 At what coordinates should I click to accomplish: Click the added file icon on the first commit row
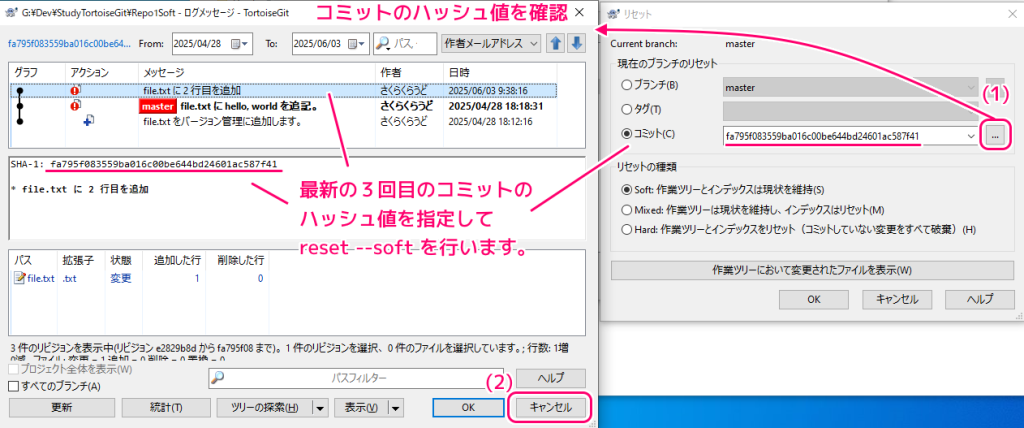coord(89,120)
